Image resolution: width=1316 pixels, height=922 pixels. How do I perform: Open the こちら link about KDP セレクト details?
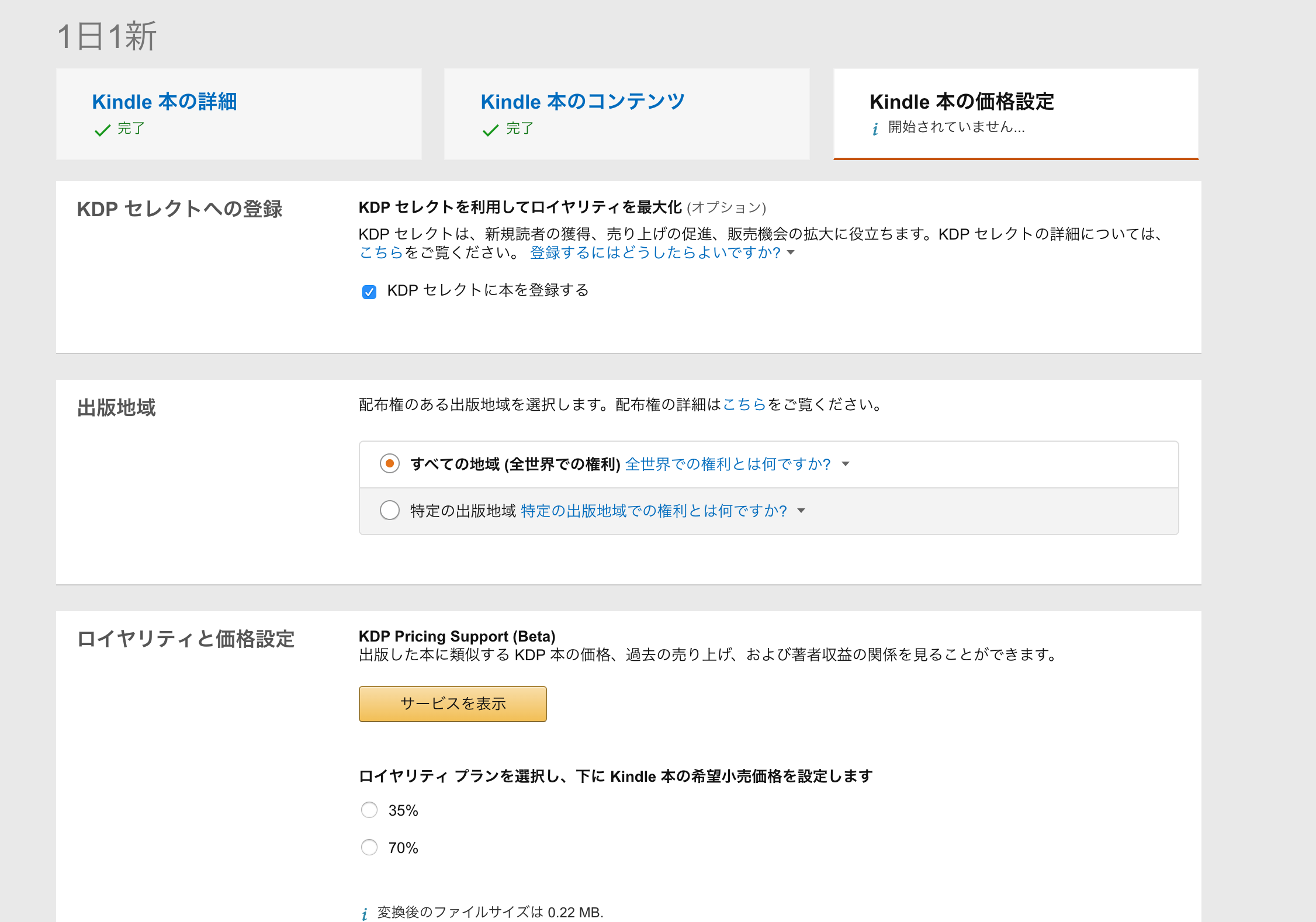click(x=381, y=252)
